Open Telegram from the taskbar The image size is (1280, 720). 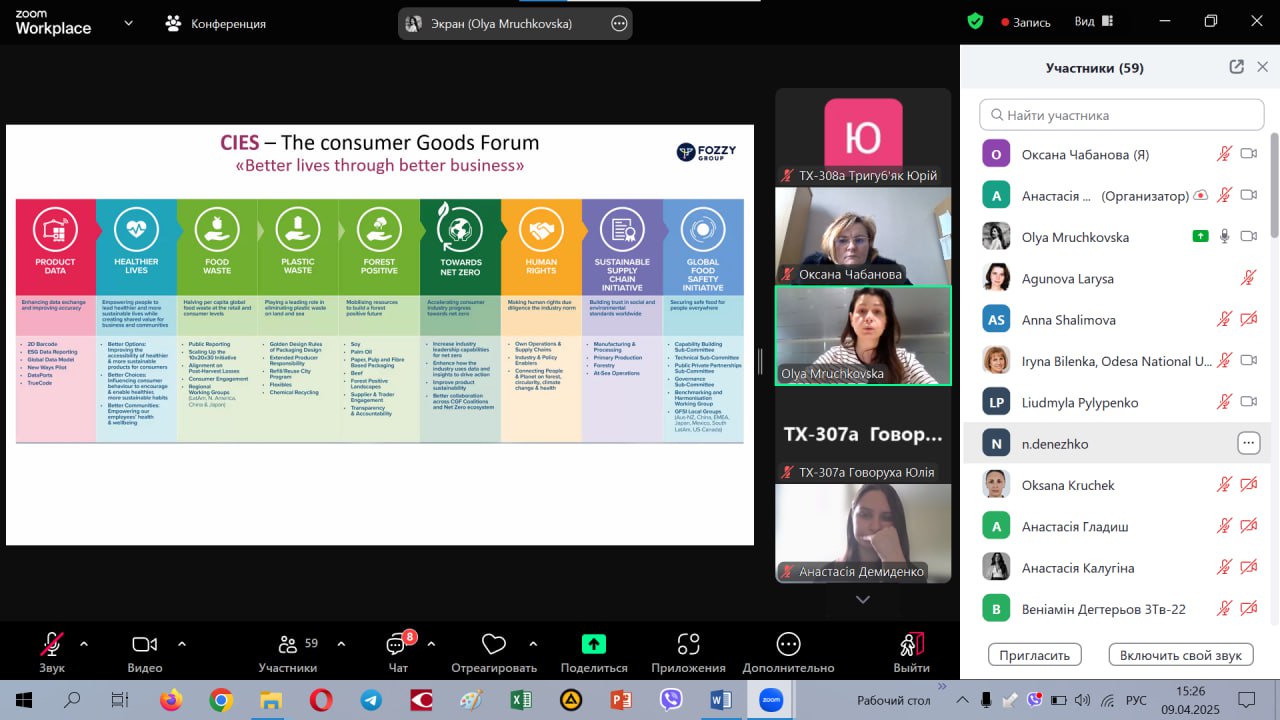[x=371, y=700]
